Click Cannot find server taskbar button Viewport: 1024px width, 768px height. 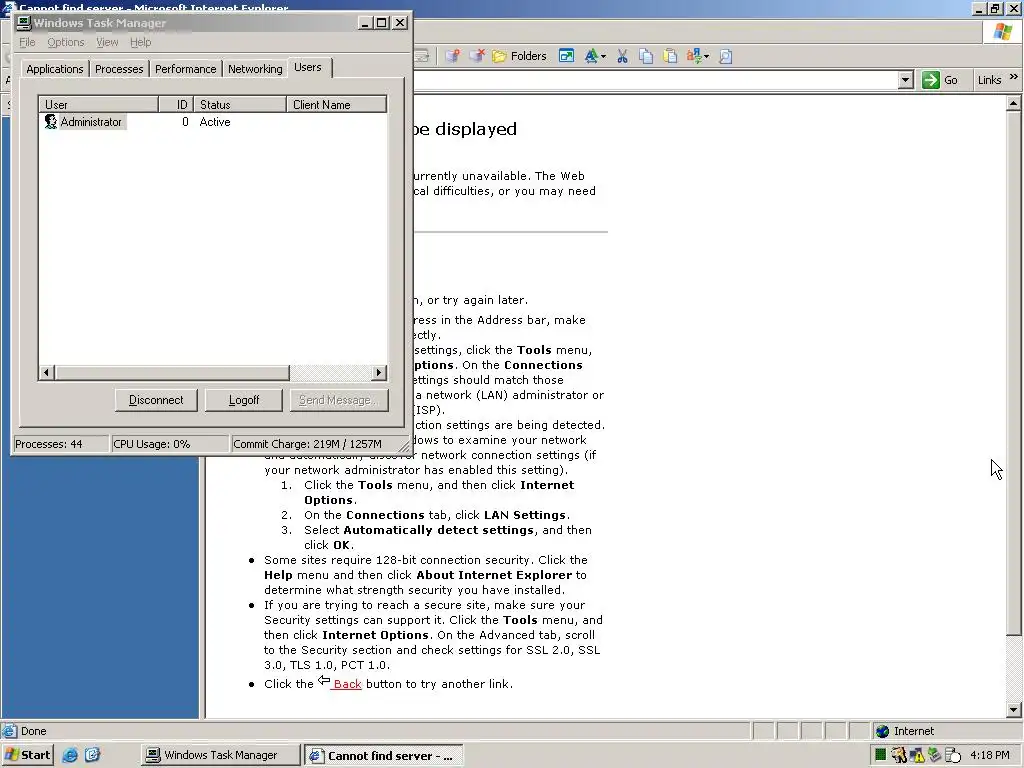point(383,756)
